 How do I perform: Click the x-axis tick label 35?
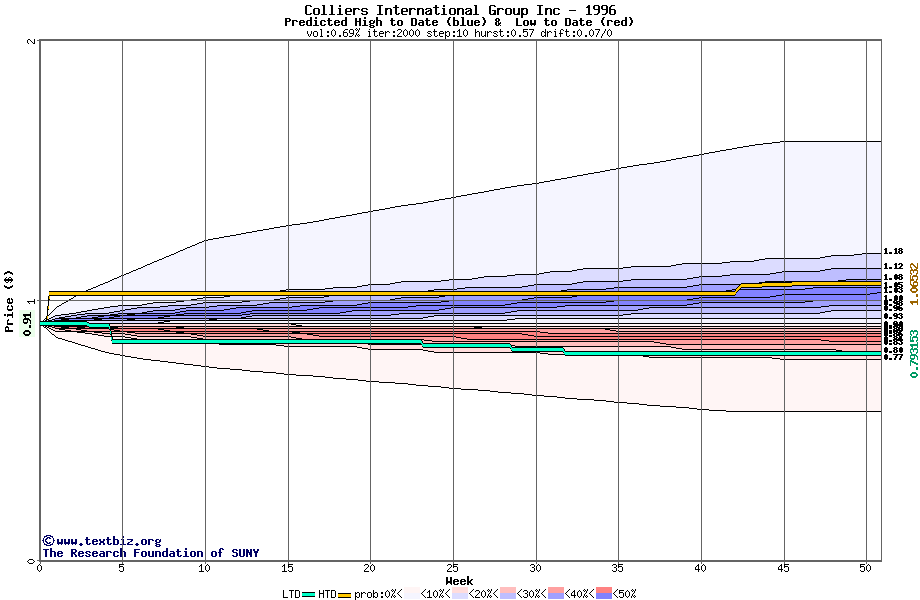(618, 568)
